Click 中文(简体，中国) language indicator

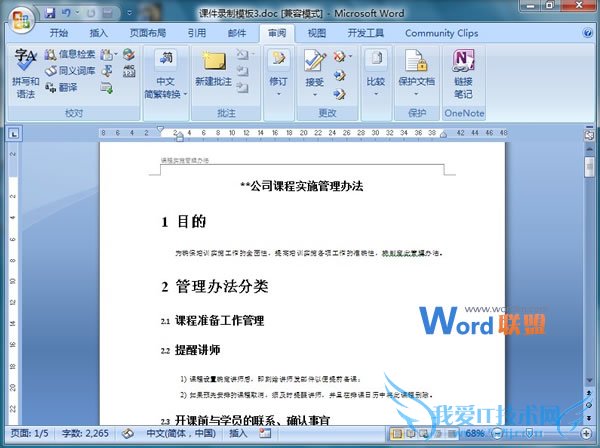[x=181, y=433]
